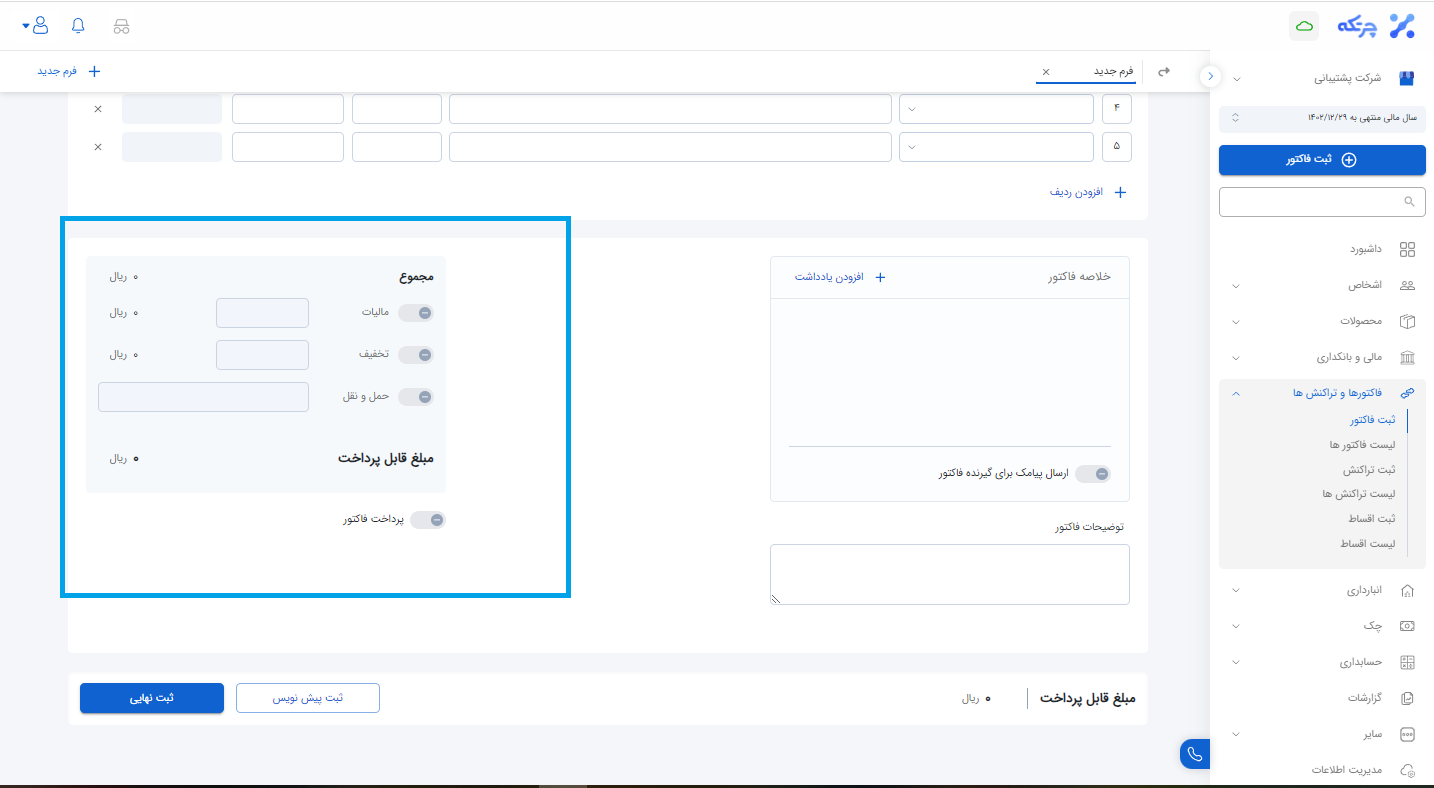This screenshot has width=1434, height=788.
Task: Click the notification bell icon
Action: (79, 26)
